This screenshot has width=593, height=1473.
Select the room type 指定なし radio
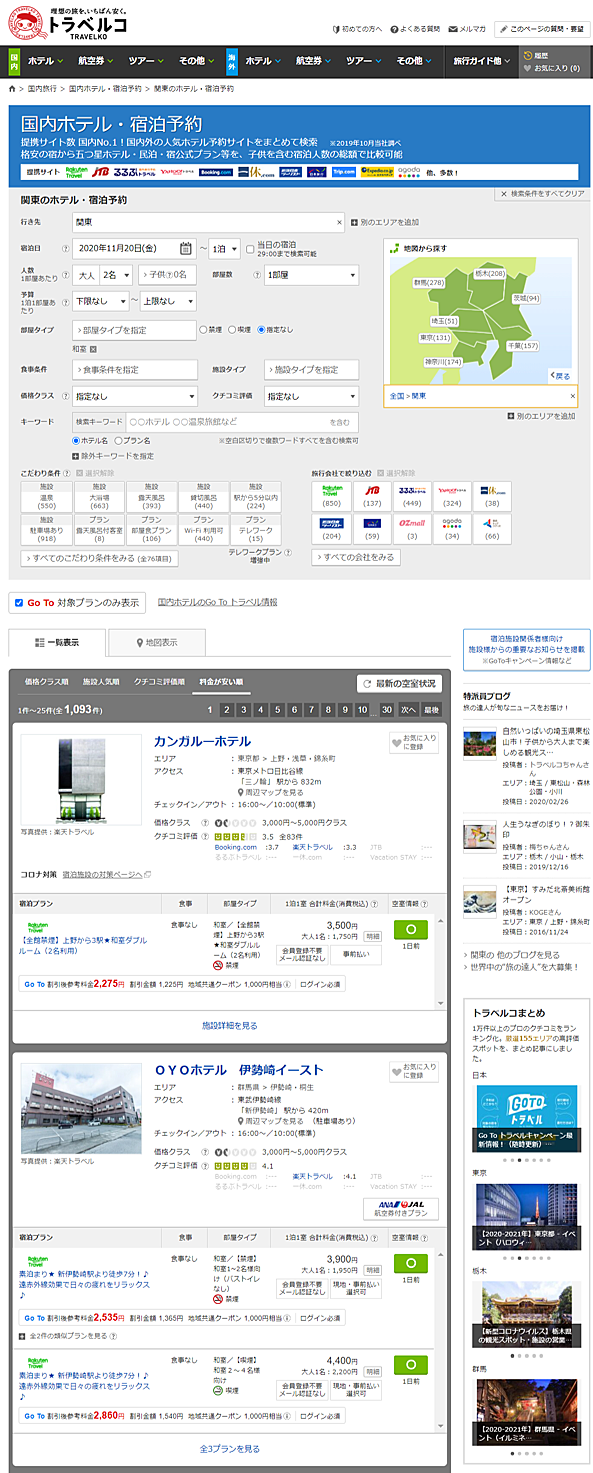pos(261,329)
